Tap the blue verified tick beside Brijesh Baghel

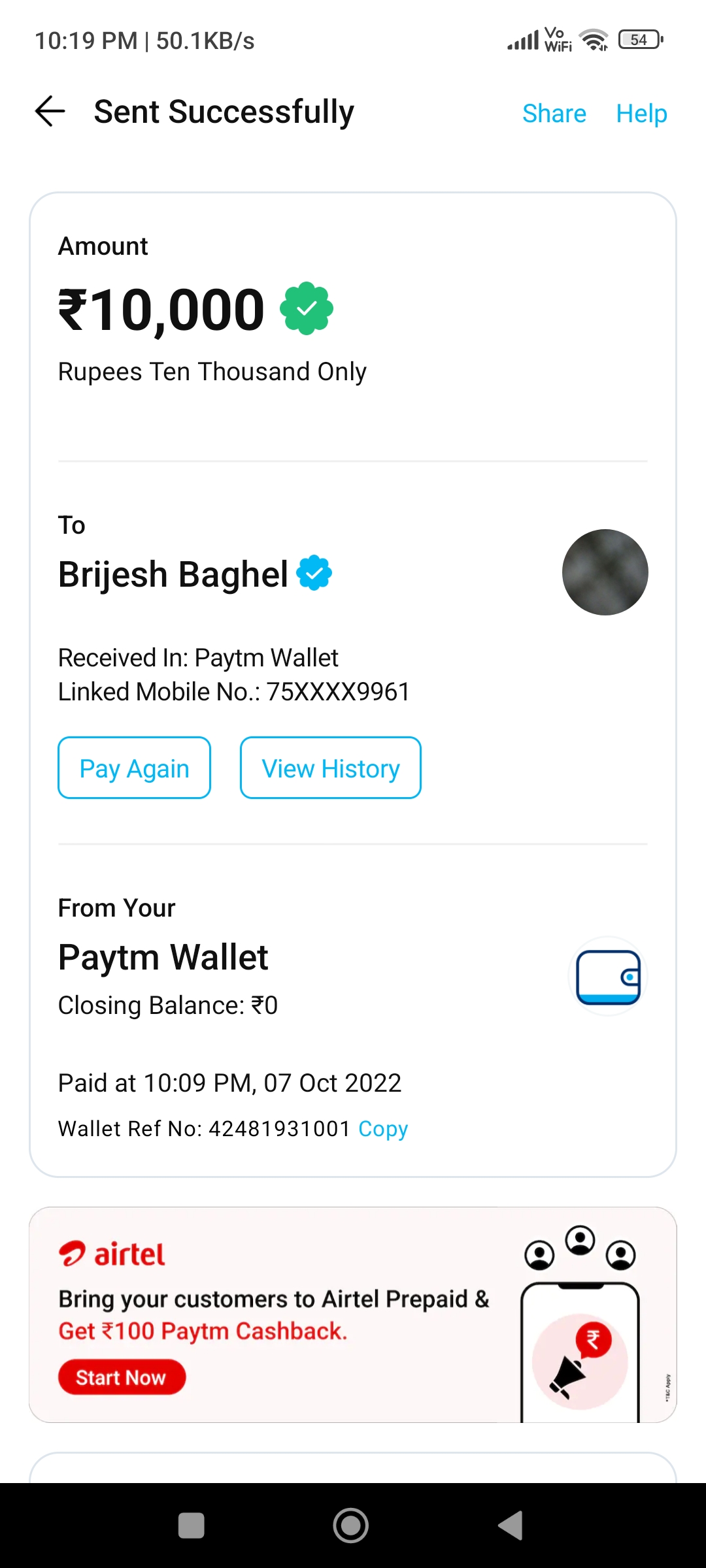coord(314,573)
